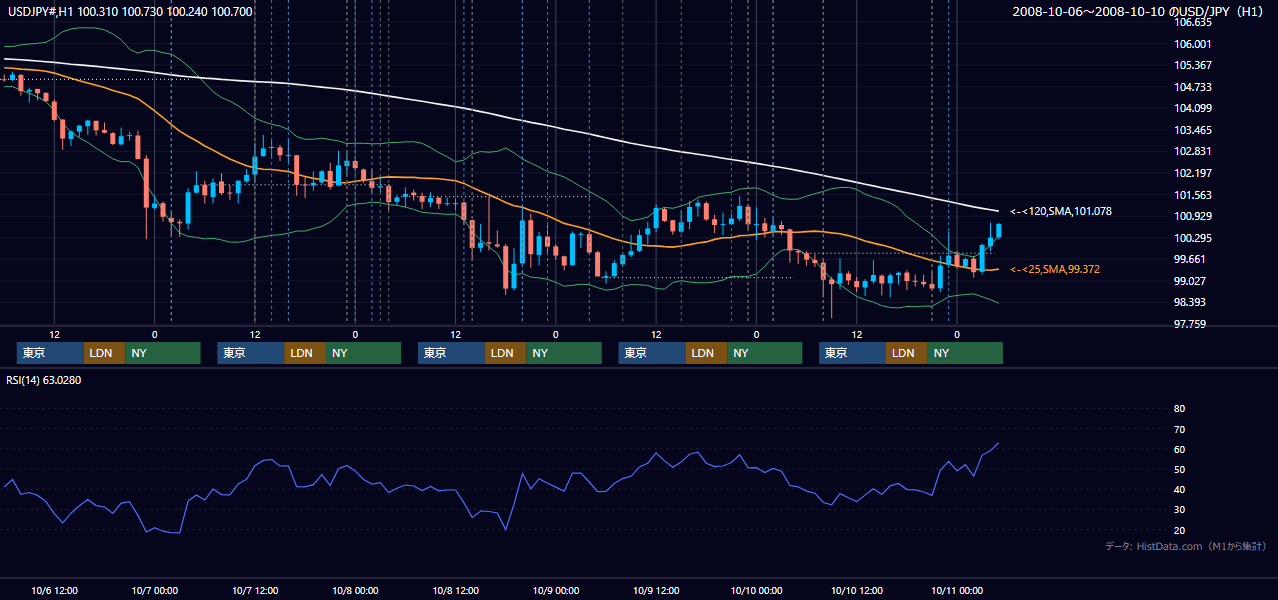1278x600 pixels.
Task: Select the 東京 session block for 10/6
Action: coord(50,353)
